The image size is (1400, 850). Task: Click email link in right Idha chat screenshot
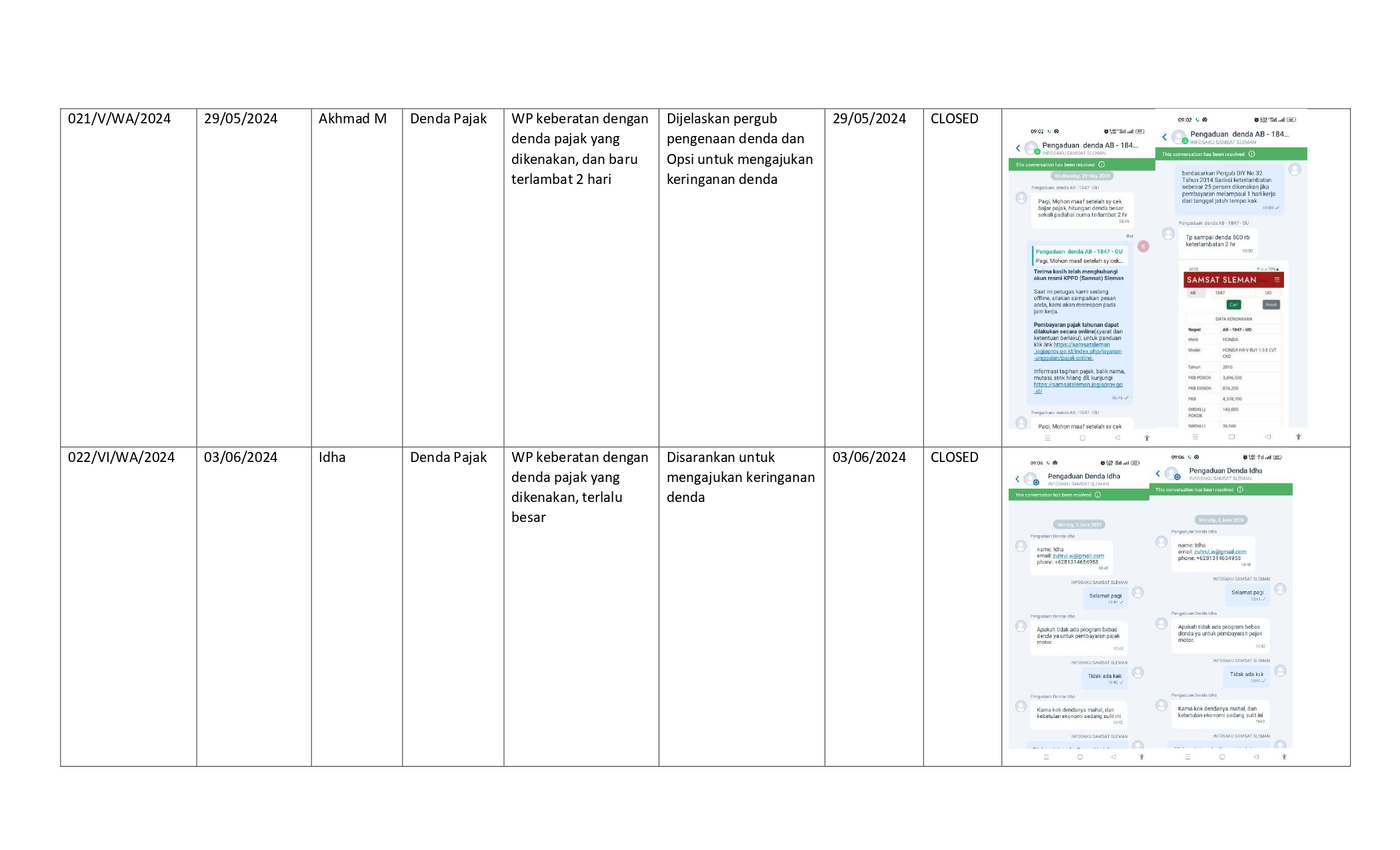tap(1220, 551)
